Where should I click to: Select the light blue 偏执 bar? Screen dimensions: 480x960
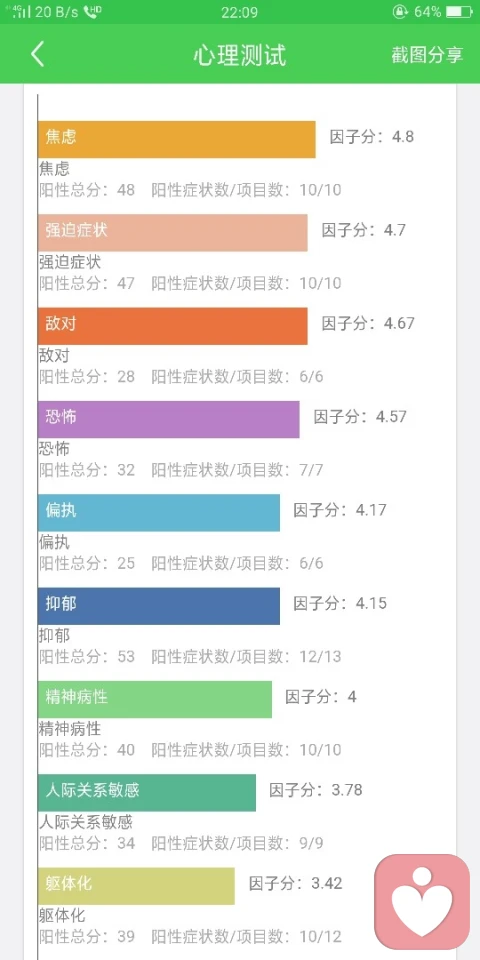point(159,513)
